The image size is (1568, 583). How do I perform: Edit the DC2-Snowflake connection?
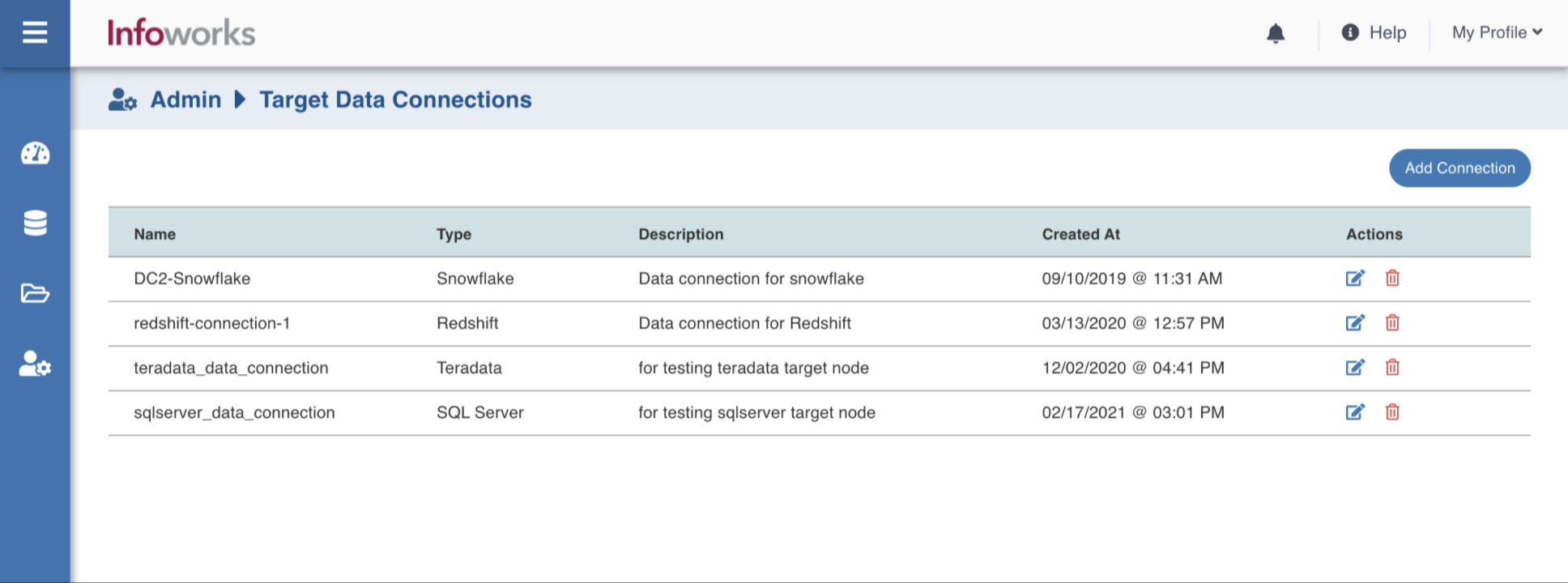tap(1355, 279)
